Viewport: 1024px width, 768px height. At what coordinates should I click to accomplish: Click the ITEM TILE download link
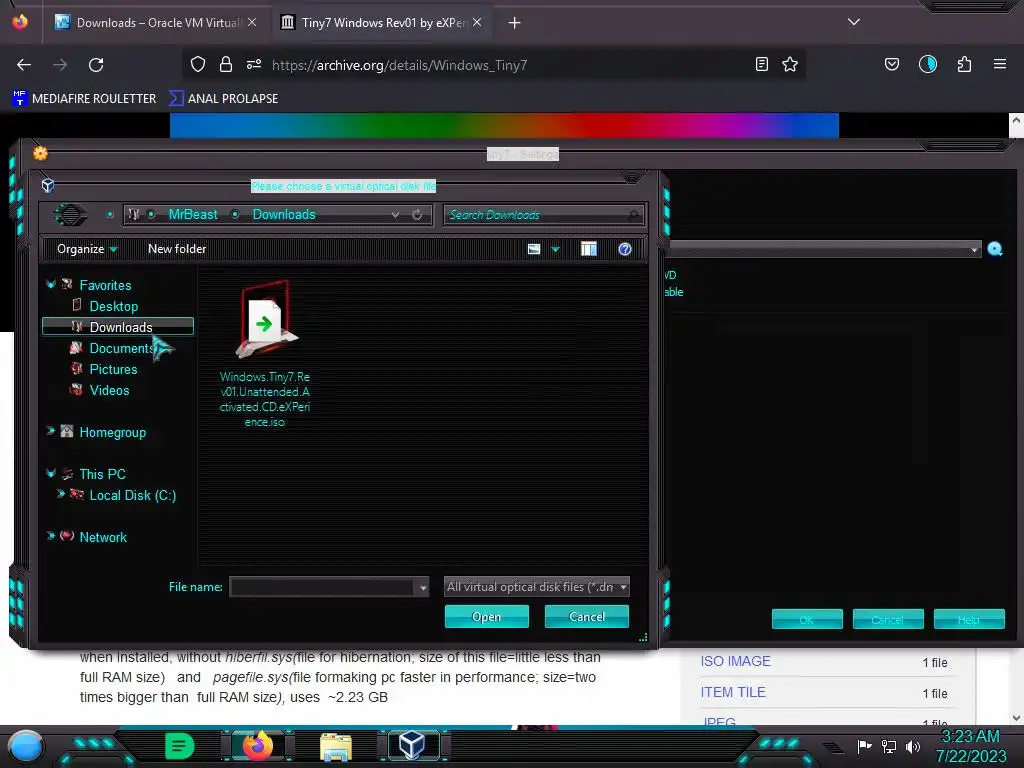733,692
